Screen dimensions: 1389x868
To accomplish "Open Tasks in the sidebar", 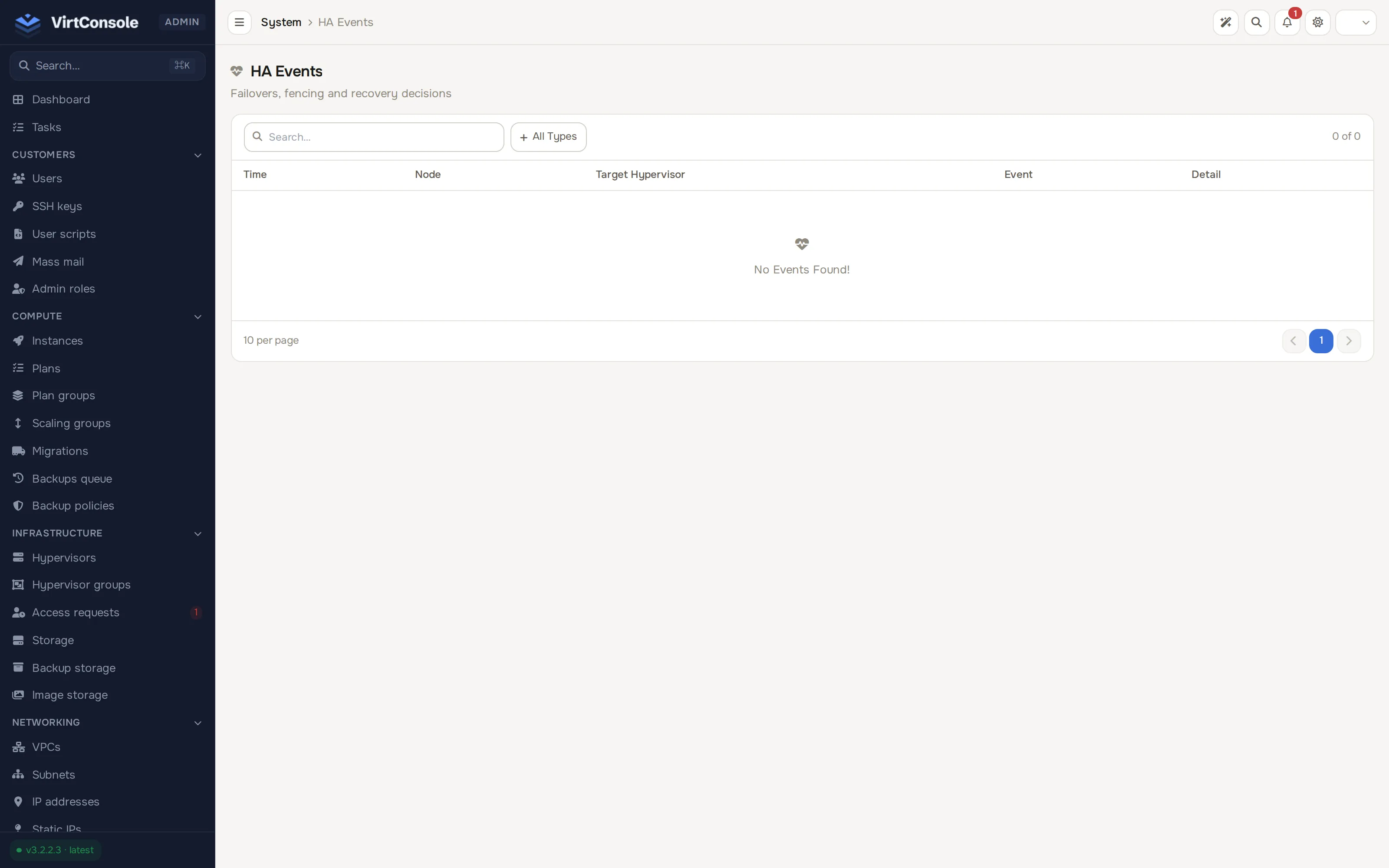I will [107, 127].
